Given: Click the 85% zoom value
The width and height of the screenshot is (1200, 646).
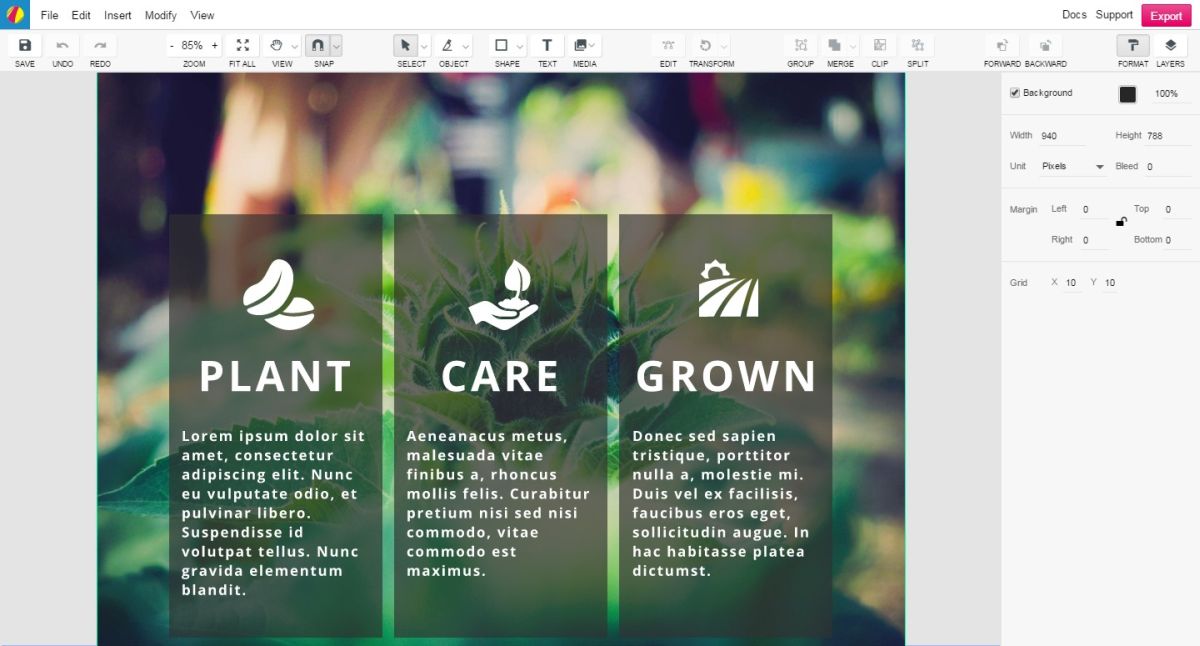Looking at the screenshot, I should (x=192, y=46).
